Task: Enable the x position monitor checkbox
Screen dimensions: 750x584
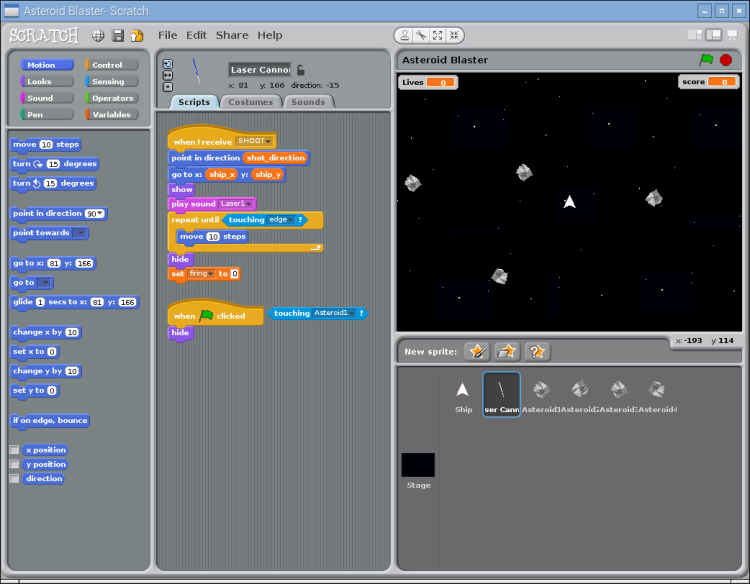Action: (x=14, y=450)
